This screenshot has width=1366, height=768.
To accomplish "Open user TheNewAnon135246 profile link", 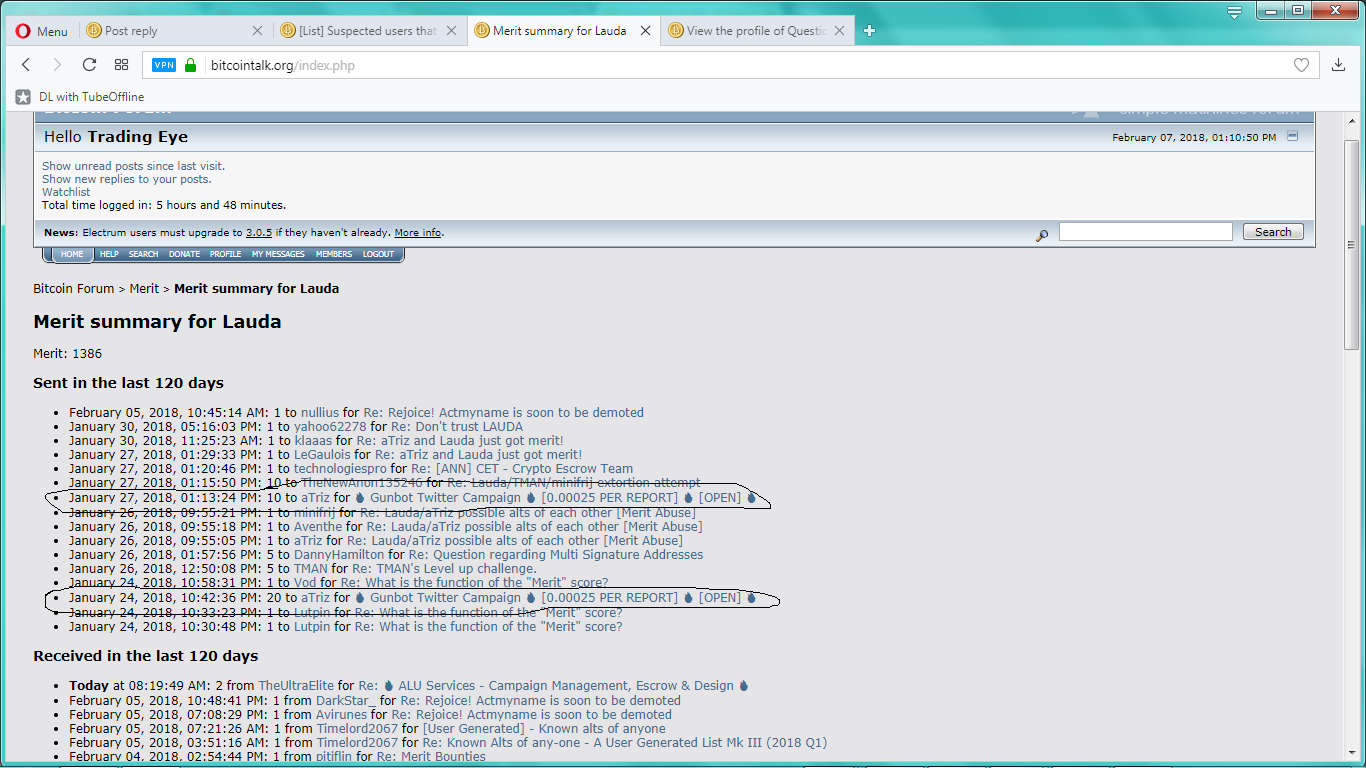I will [x=362, y=482].
